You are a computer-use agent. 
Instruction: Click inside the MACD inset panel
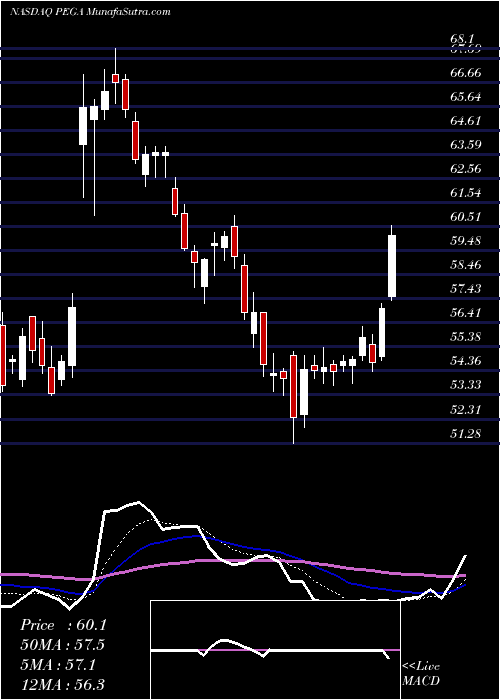275,650
